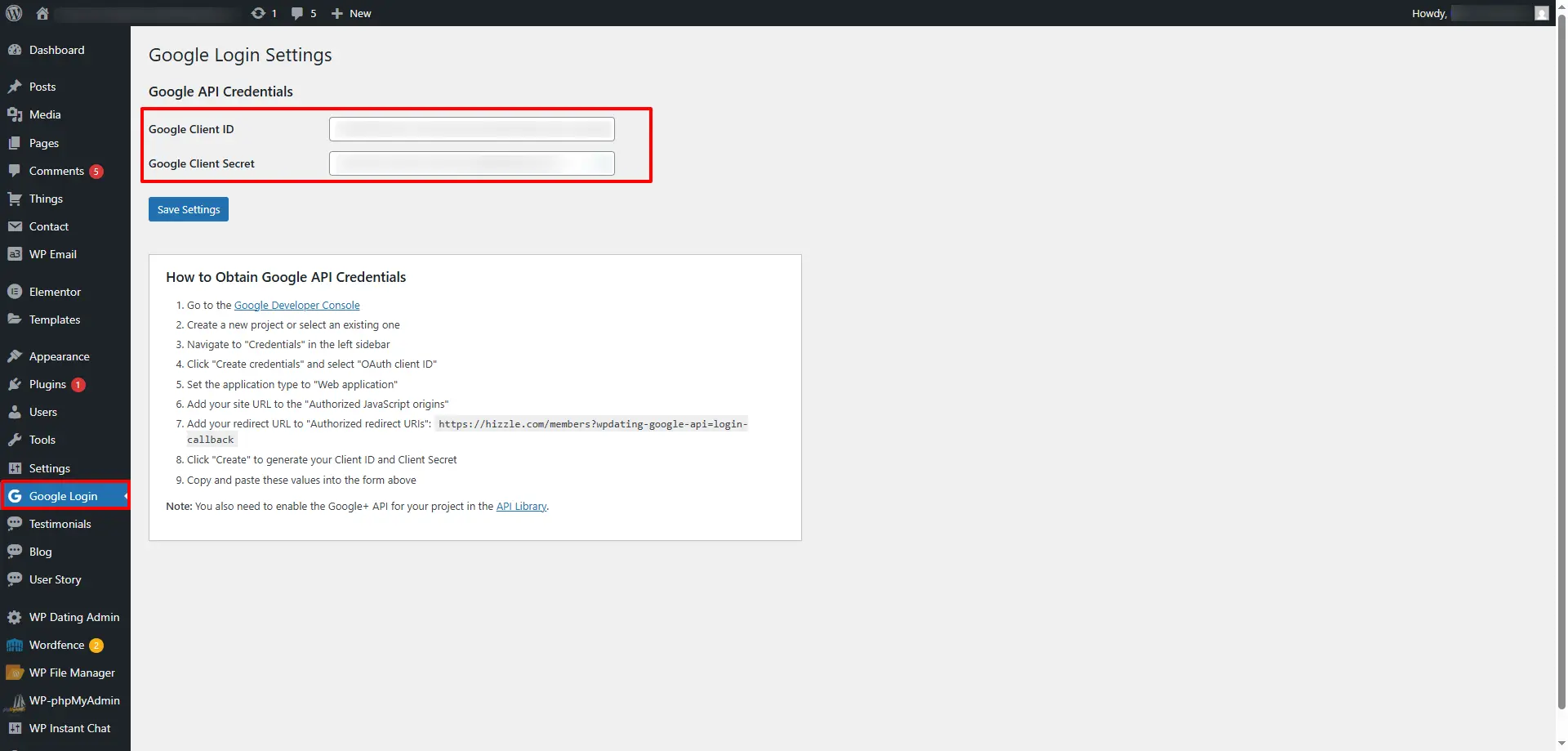Open Things menu item
Screen dimensions: 1568x751
[65, 199]
